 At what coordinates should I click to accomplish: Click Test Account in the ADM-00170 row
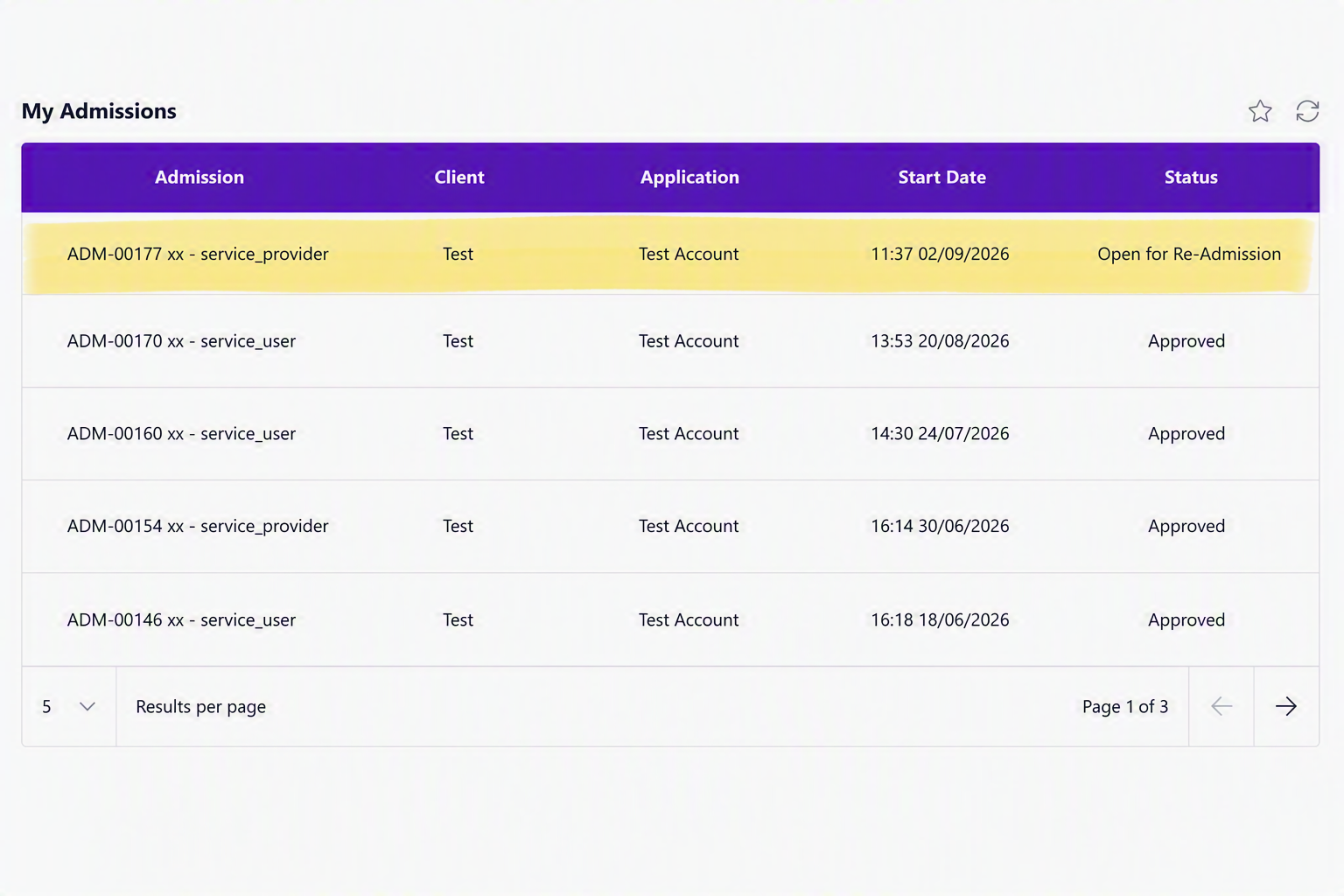tap(689, 341)
